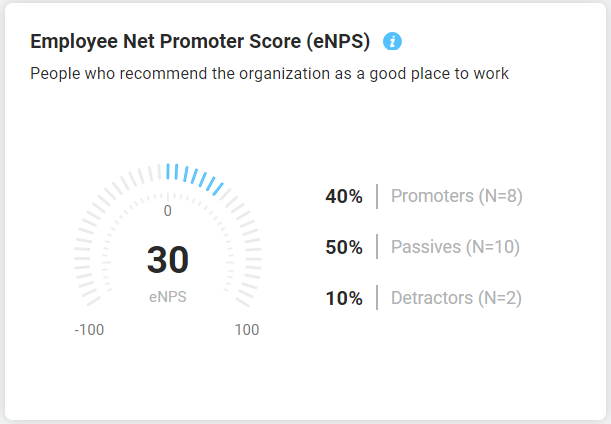Select the Detractors (N=2) label
The image size is (611, 424).
click(456, 297)
